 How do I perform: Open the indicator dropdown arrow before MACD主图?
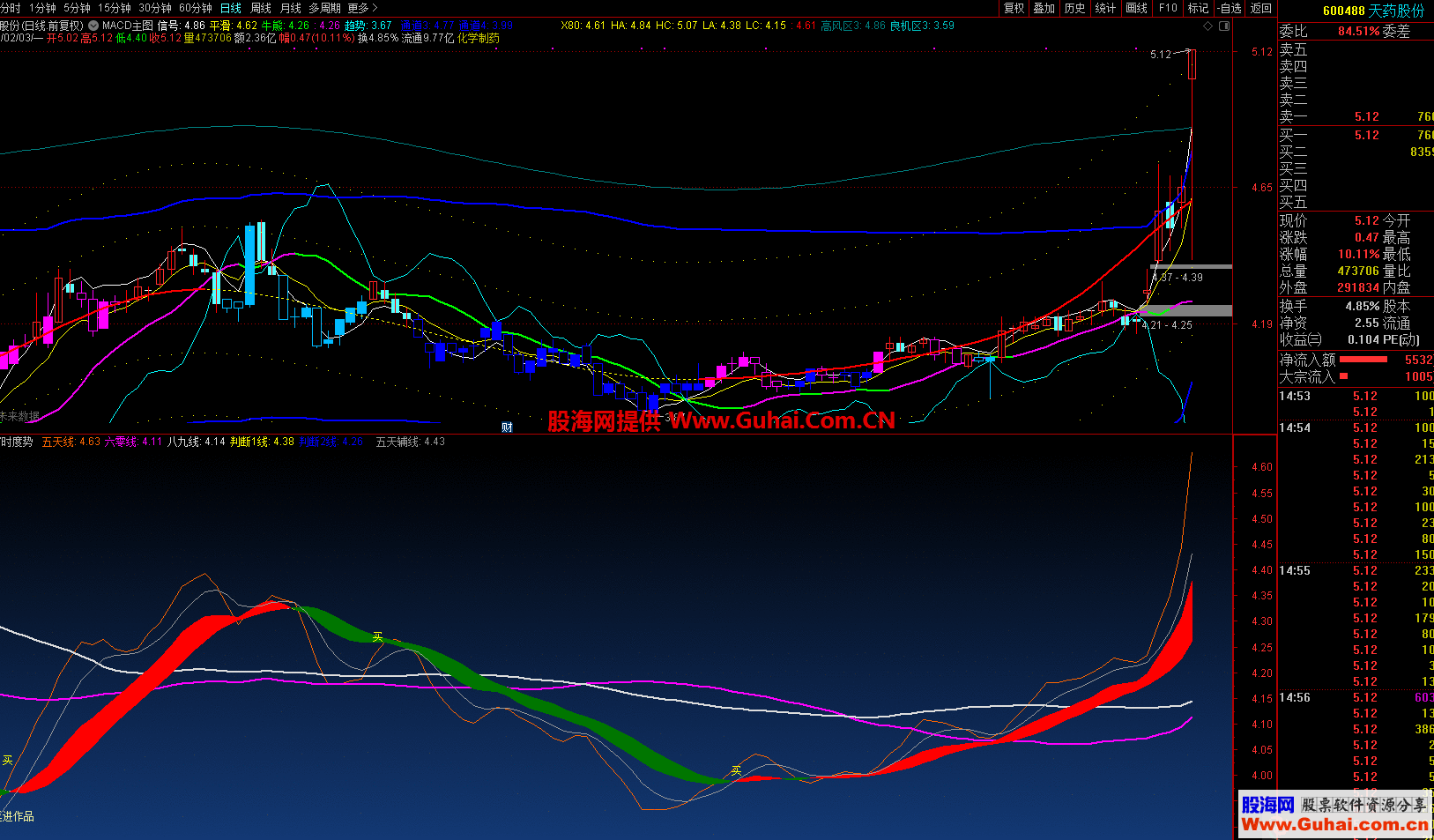93,26
